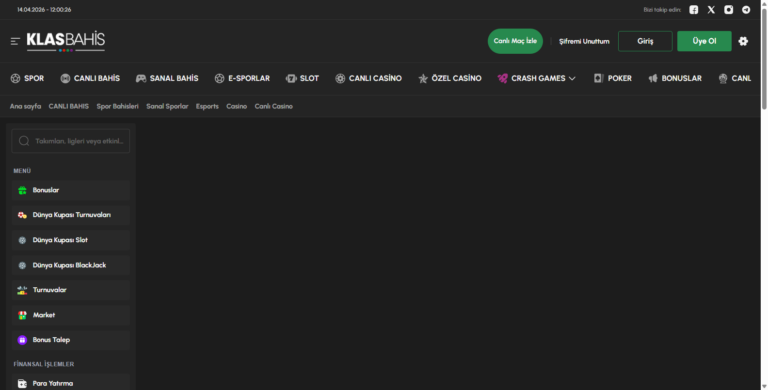Click the Üye Ol signup button
Viewport: 768px width, 390px height.
[x=704, y=41]
